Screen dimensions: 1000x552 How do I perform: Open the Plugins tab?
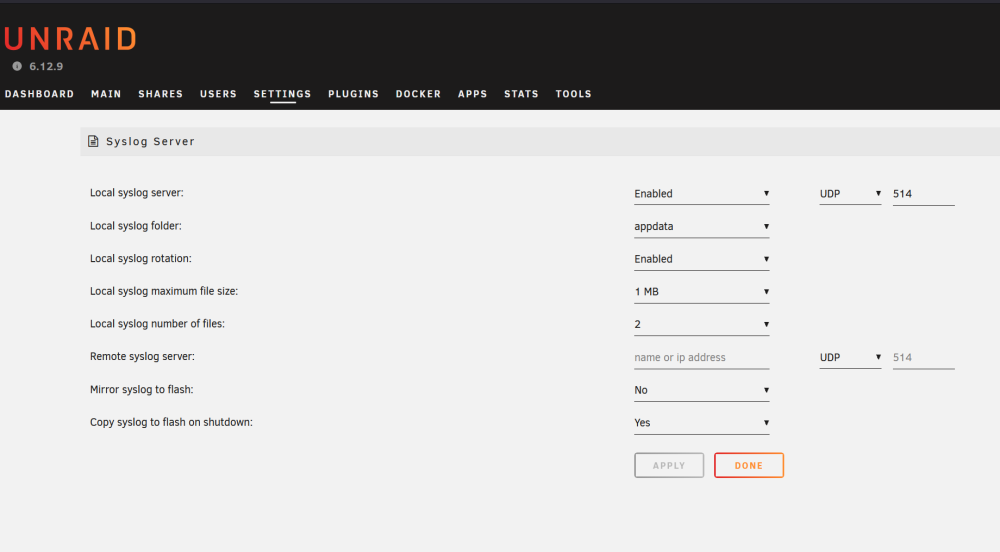click(353, 94)
